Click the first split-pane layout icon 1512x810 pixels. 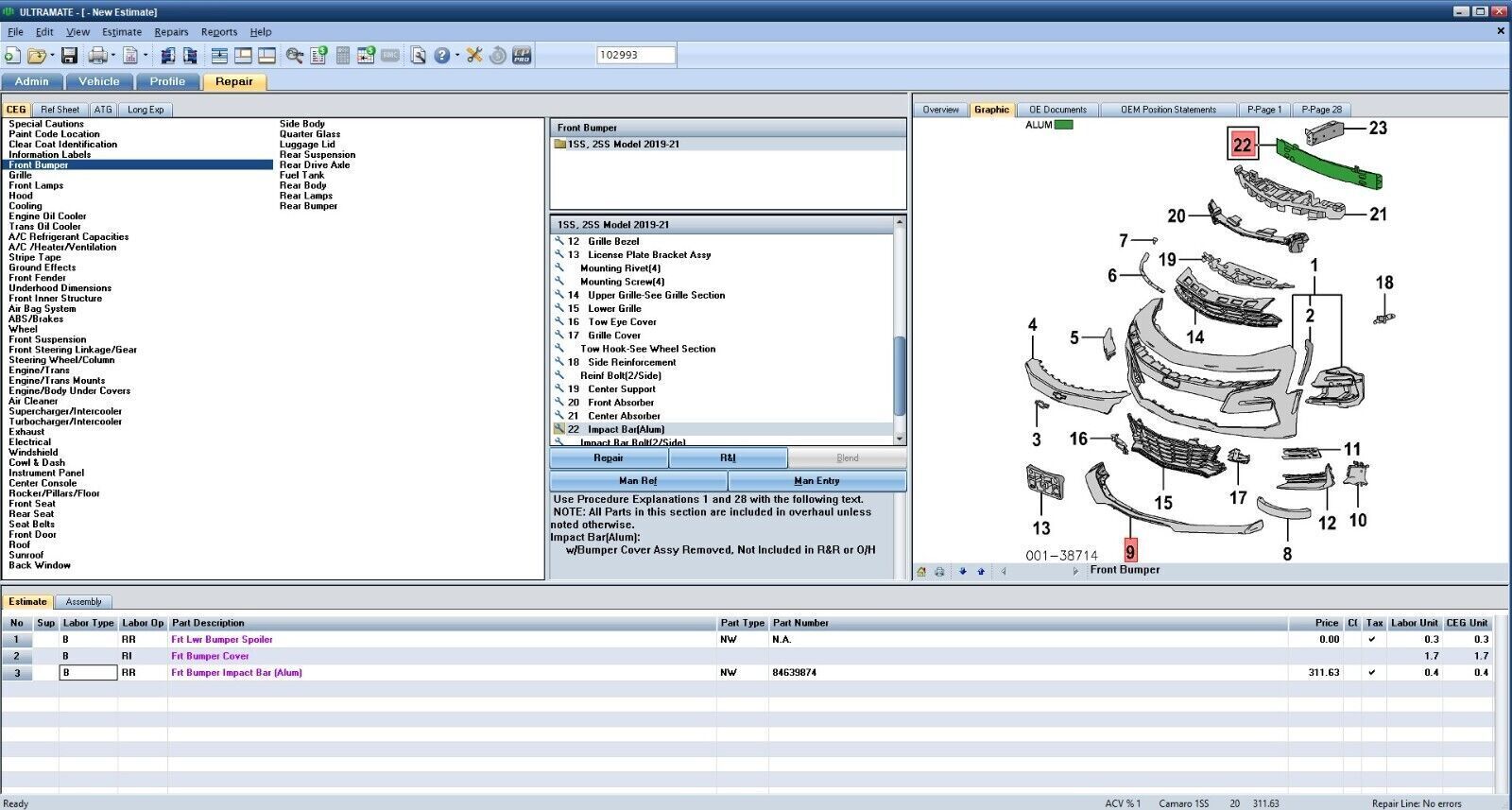click(219, 56)
